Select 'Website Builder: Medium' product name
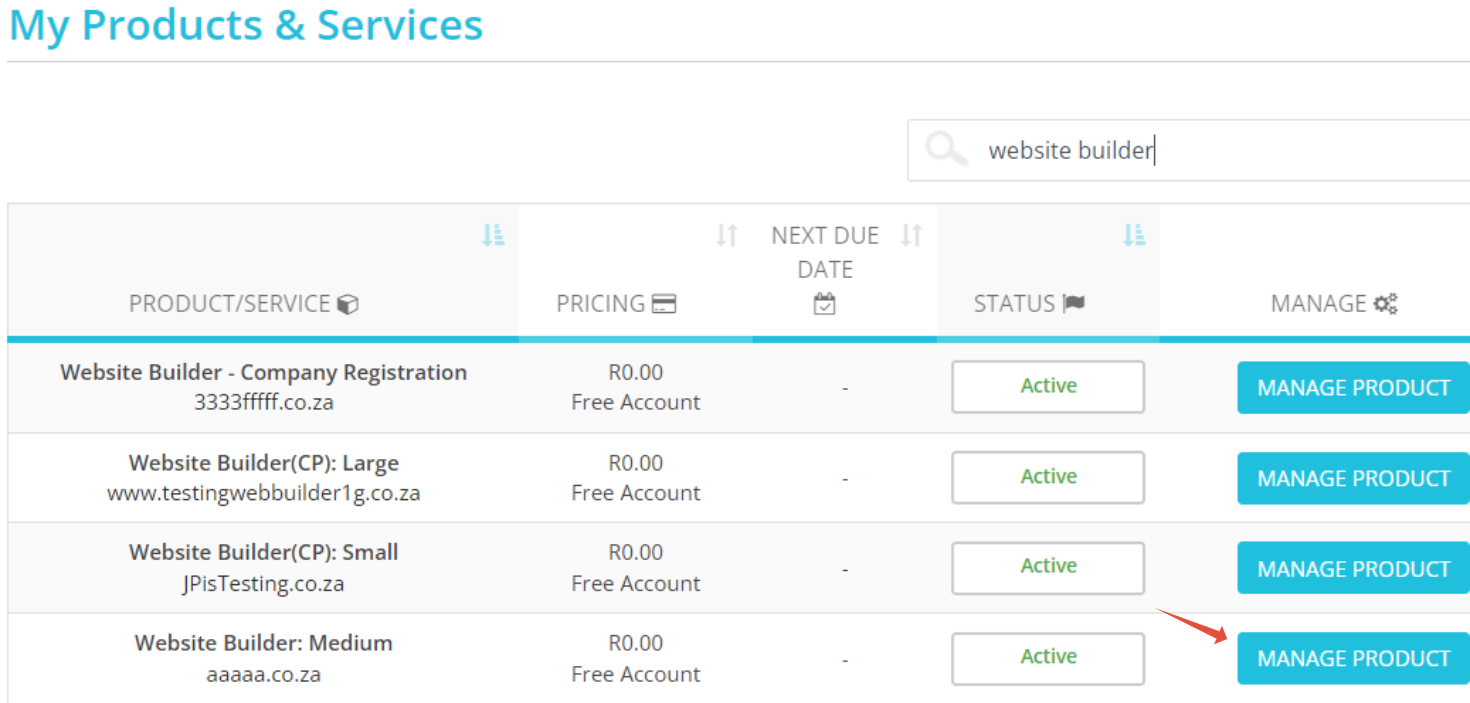 pyautogui.click(x=264, y=643)
